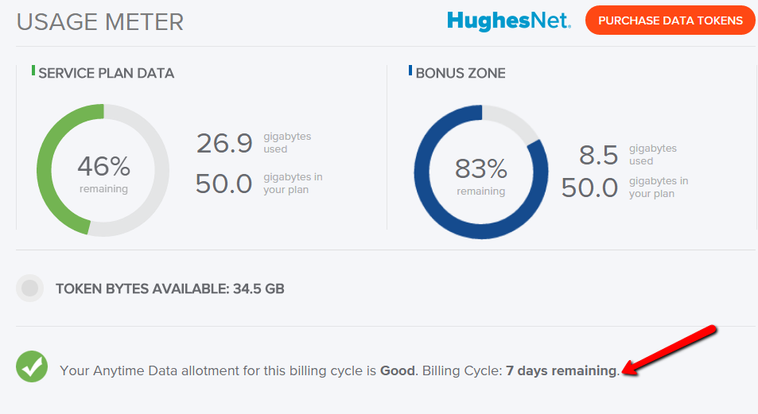Click the blue Bonus Zone donut chart
758x414 pixels.
[x=481, y=172]
